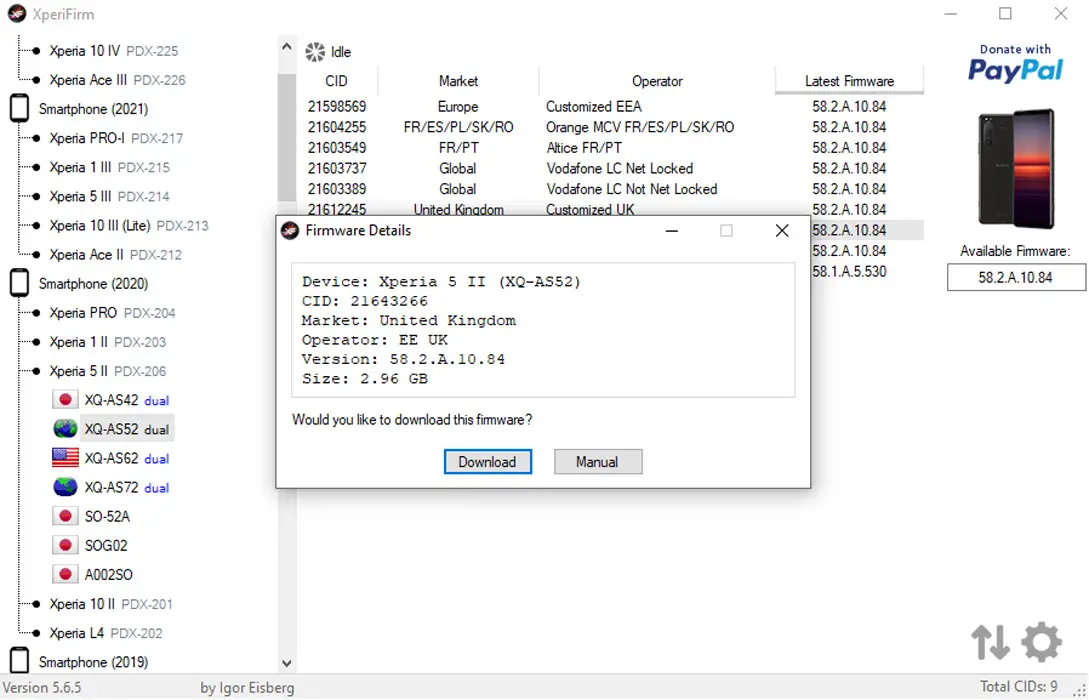1089x700 pixels.
Task: Click the device tree scroll up arrow
Action: point(287,47)
